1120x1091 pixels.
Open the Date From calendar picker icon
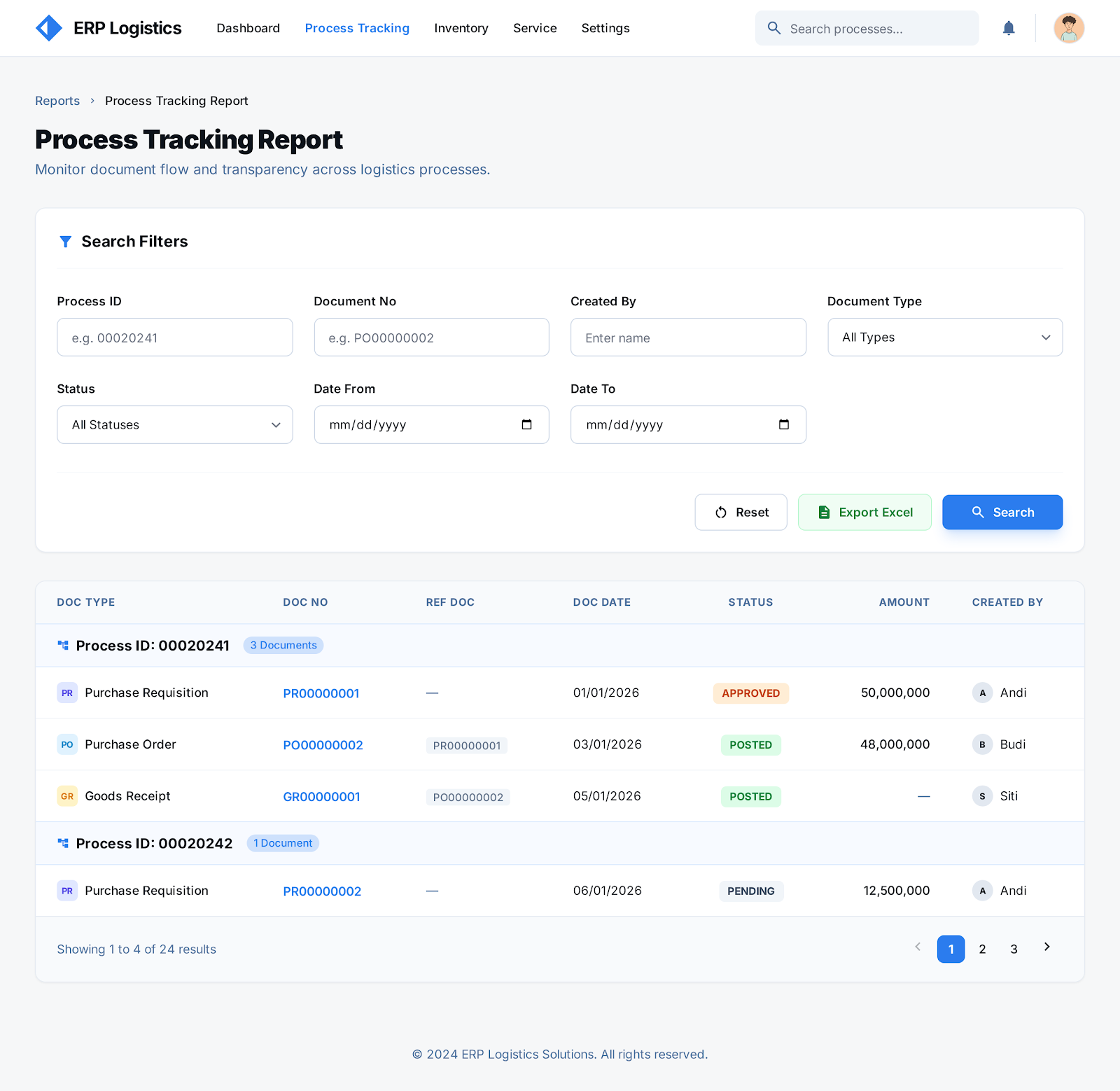(x=526, y=424)
